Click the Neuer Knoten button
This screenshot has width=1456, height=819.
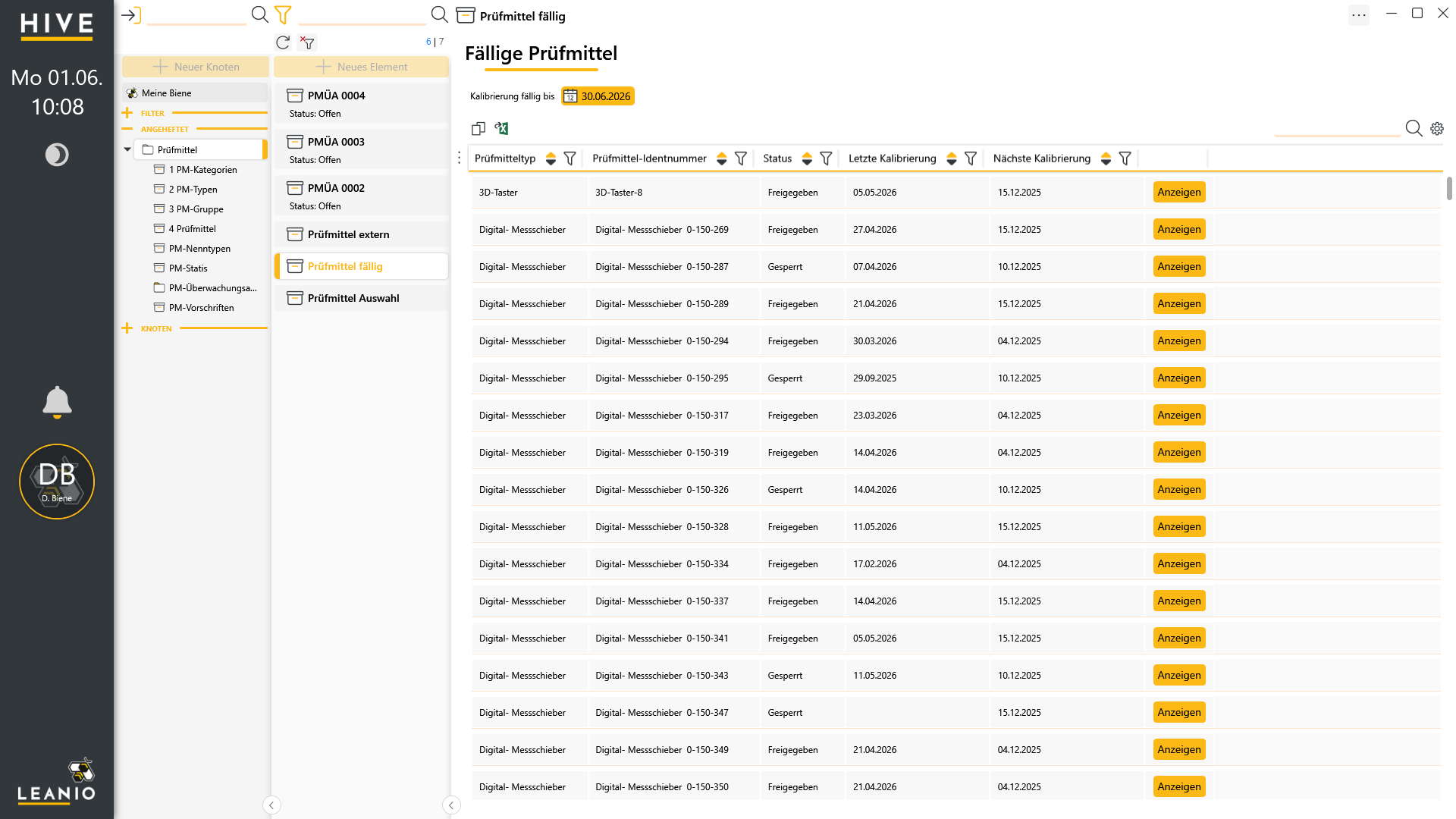click(x=196, y=67)
